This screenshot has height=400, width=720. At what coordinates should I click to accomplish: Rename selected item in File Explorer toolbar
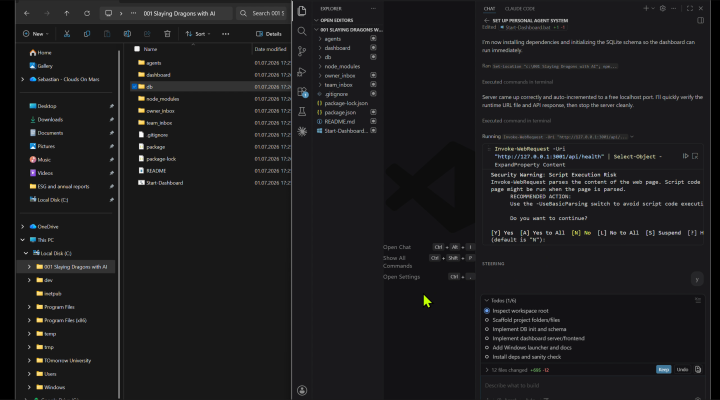(127, 34)
